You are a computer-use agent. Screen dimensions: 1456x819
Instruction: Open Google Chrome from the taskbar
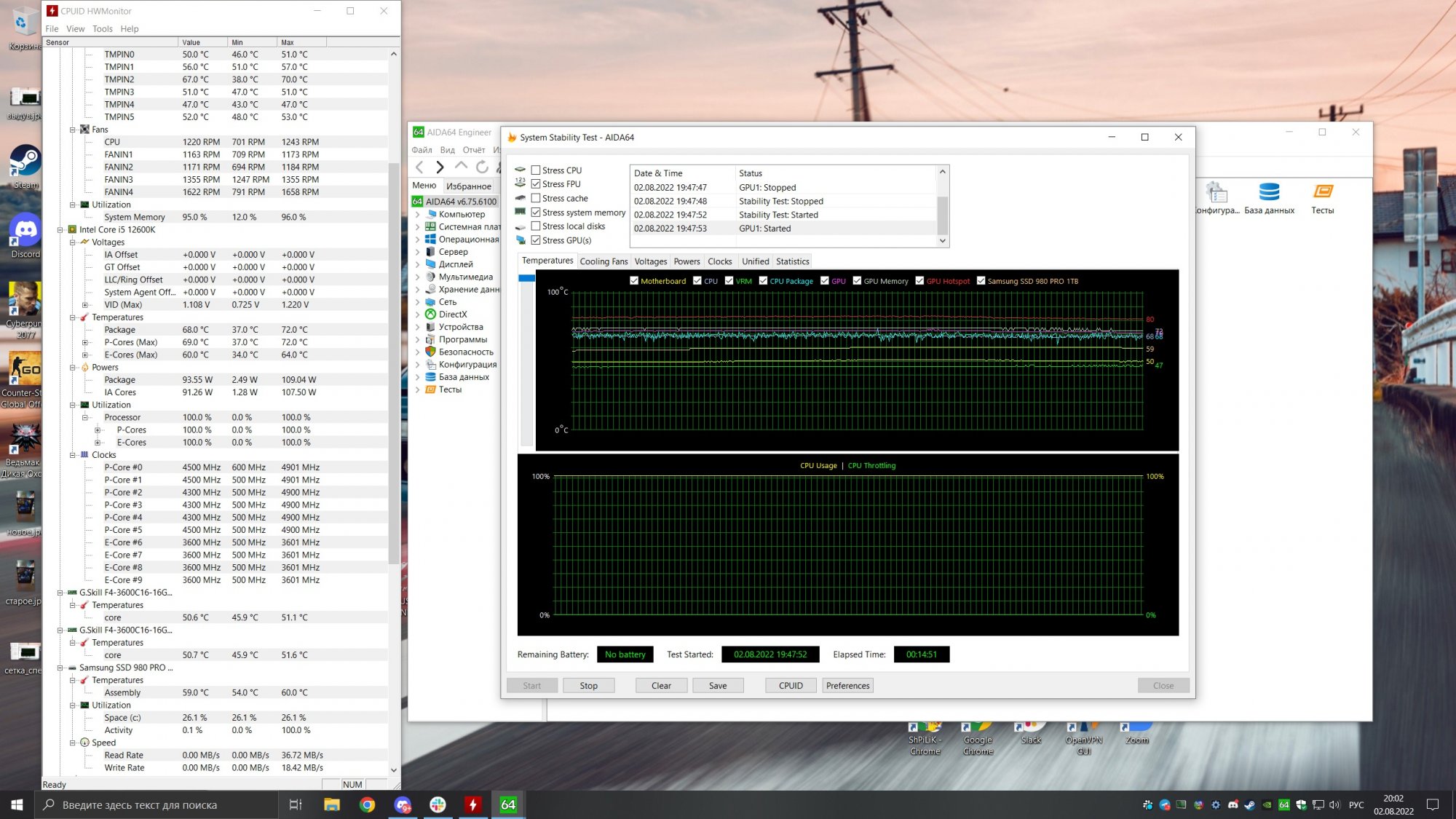click(367, 804)
